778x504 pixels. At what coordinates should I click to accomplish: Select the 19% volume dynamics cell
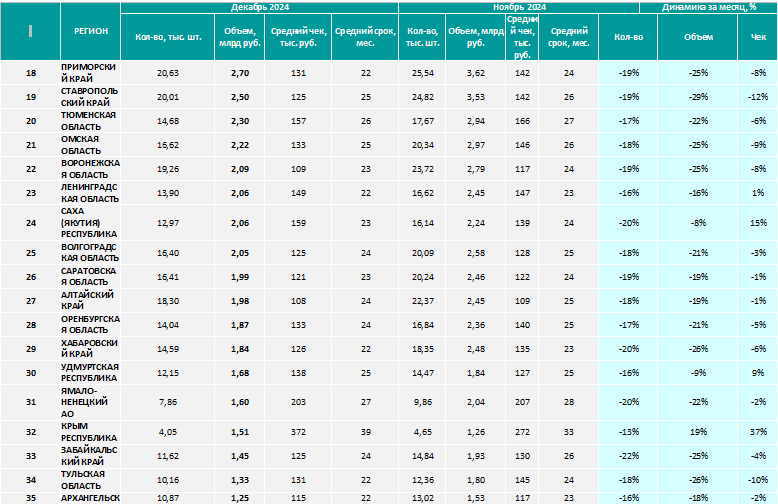tap(698, 432)
